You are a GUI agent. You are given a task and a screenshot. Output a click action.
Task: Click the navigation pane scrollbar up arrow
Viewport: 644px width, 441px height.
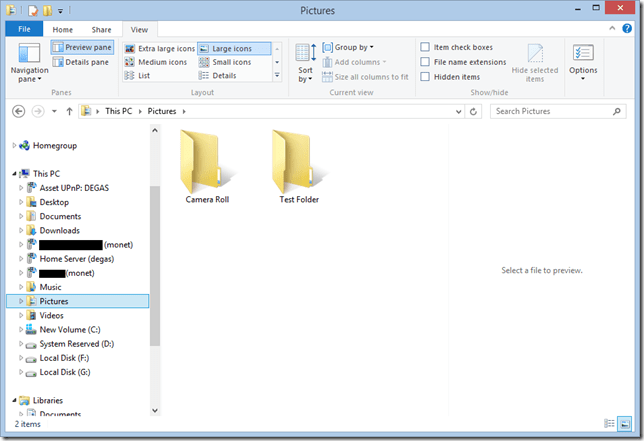click(x=155, y=131)
